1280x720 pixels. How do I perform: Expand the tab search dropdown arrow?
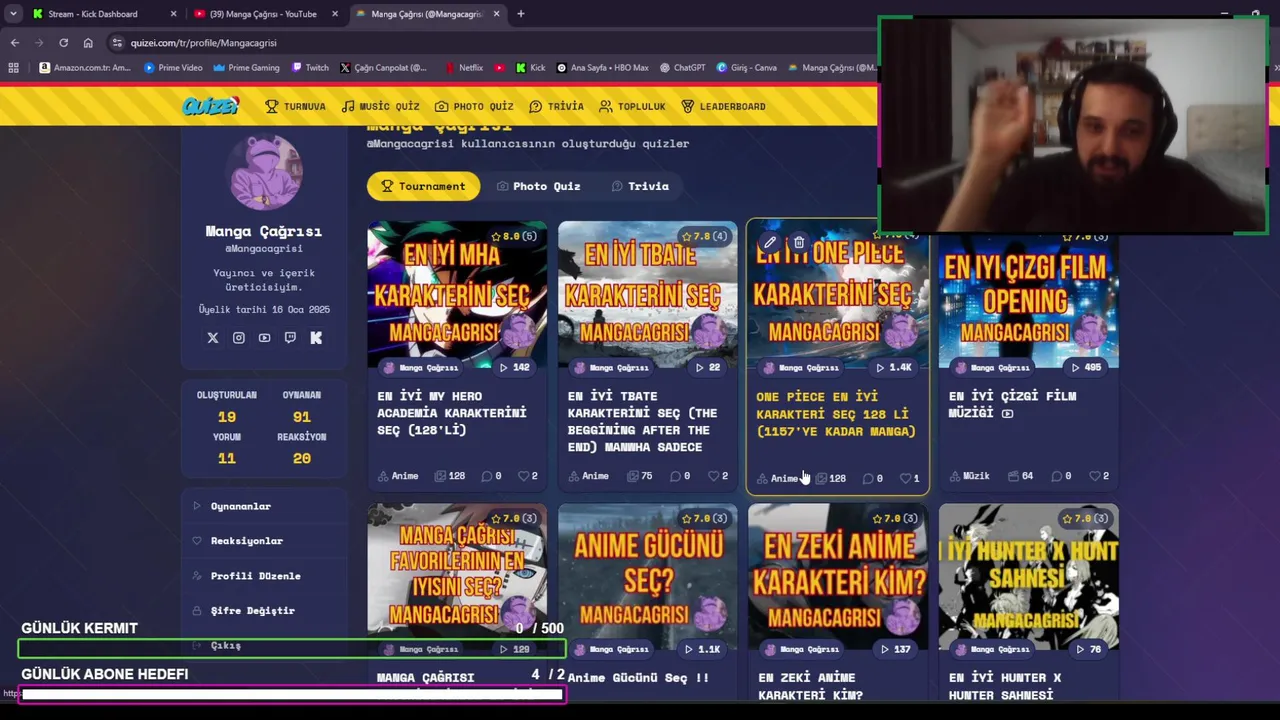click(13, 14)
